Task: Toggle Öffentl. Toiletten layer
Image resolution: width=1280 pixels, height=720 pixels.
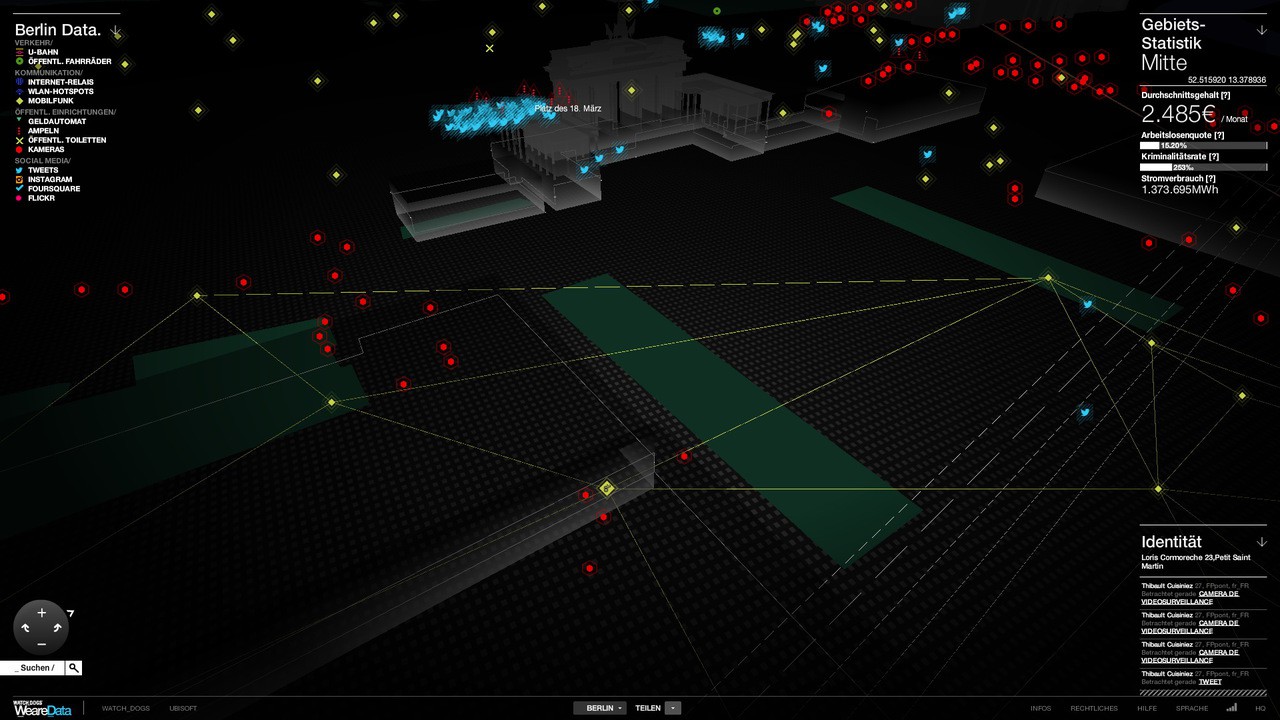Action: (x=60, y=140)
